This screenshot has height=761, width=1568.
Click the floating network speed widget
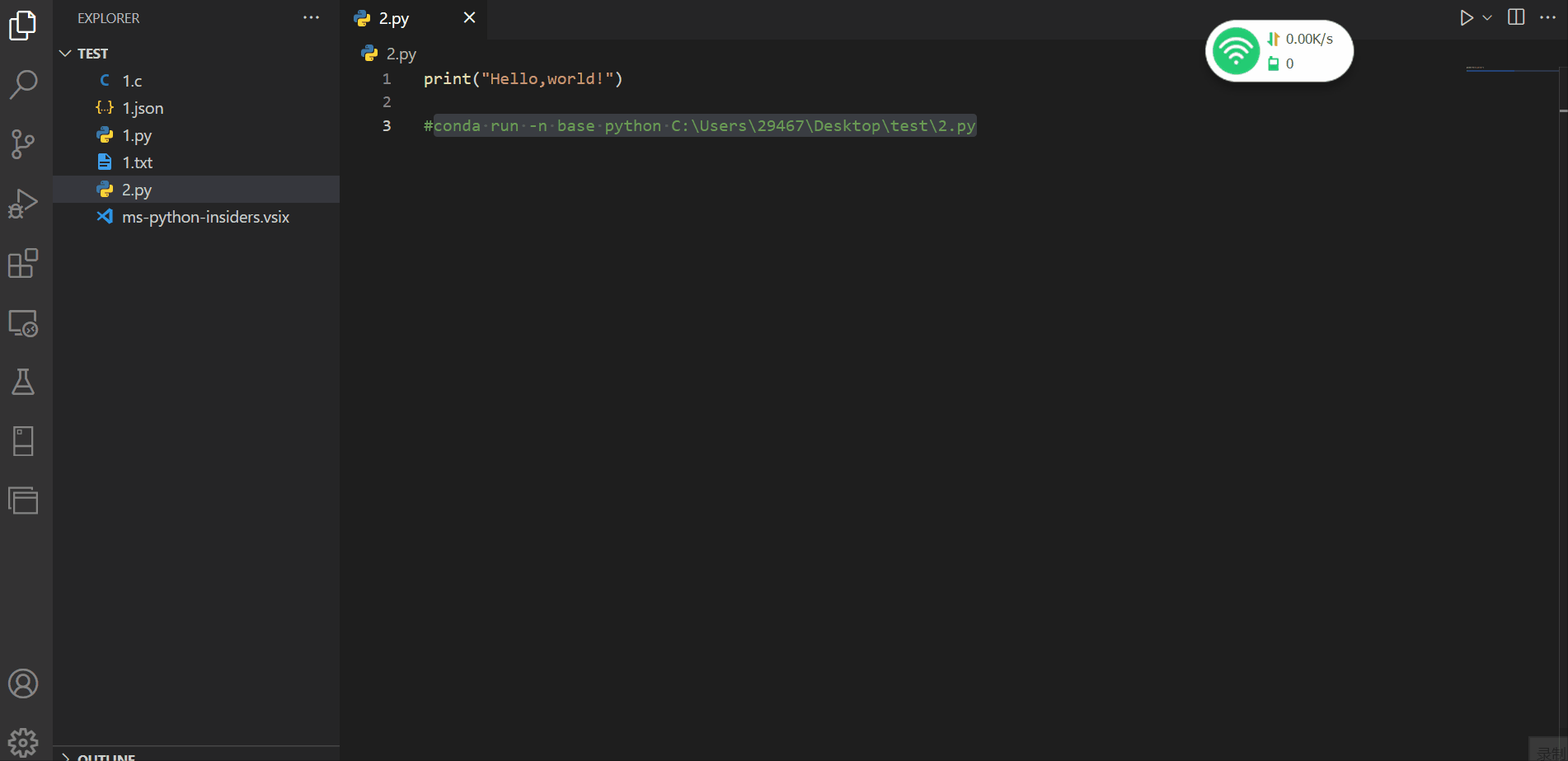coord(1278,50)
